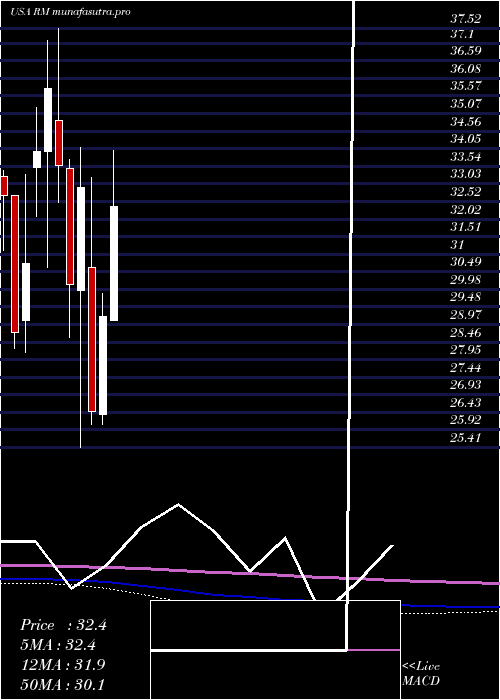500x700 pixels.
Task: Click the 28.46 price axis label
Action: [466, 333]
